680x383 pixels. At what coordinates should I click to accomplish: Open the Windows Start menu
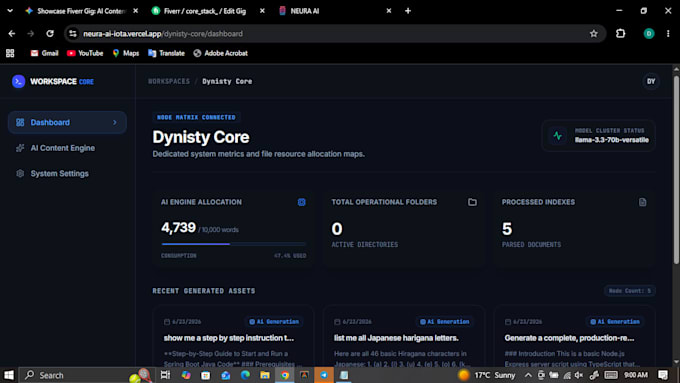tap(9, 375)
